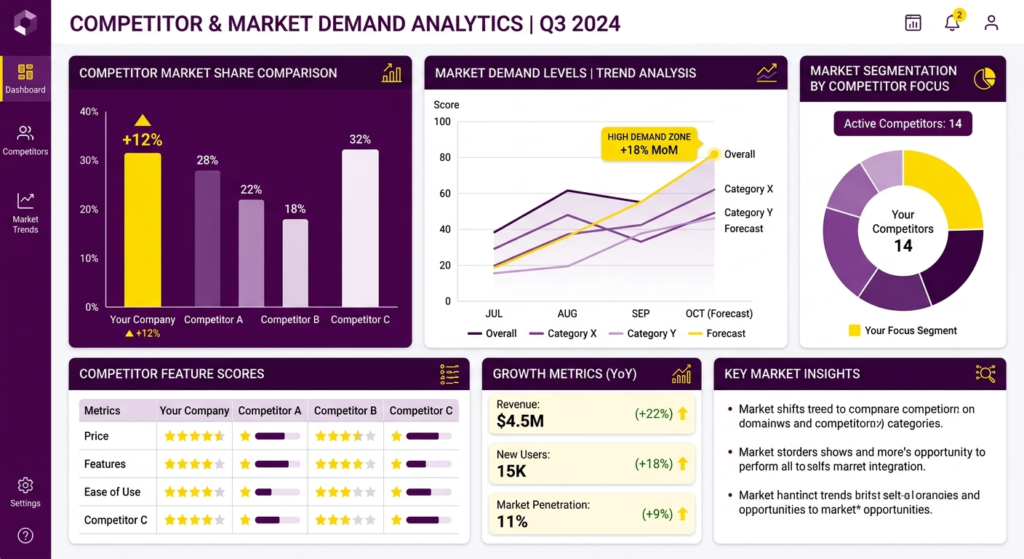Click the Revenue $4.5M card
This screenshot has width=1024, height=559.
(x=592, y=413)
